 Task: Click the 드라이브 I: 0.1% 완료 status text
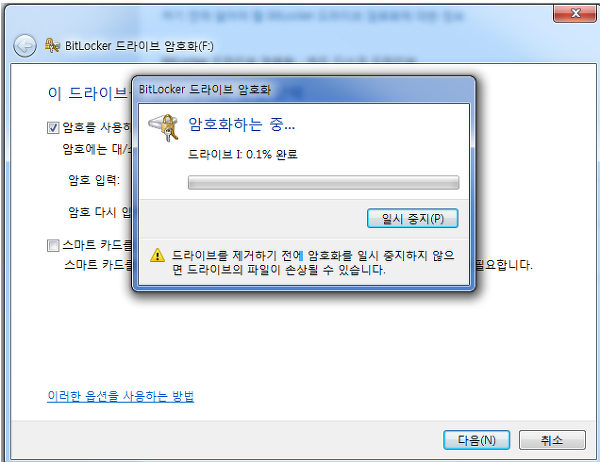tap(243, 155)
